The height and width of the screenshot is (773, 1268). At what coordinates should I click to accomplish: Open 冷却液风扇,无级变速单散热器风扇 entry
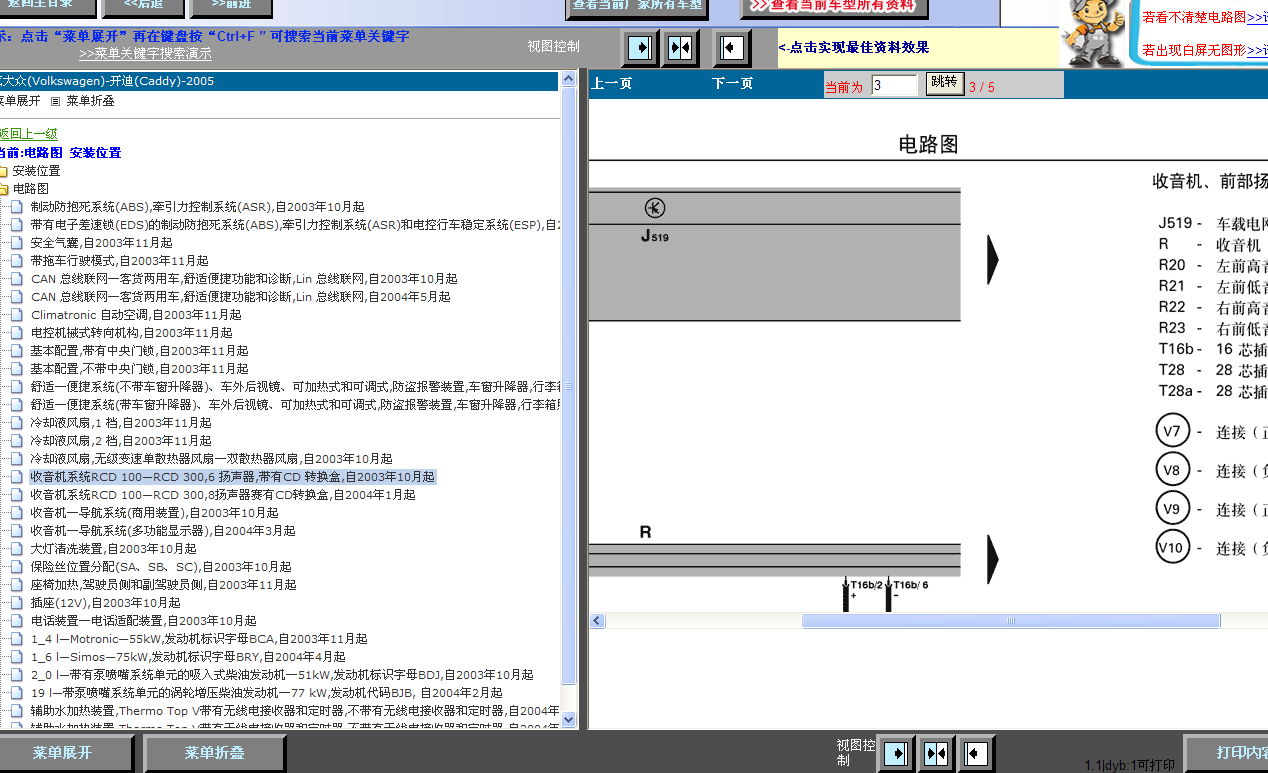(x=211, y=459)
